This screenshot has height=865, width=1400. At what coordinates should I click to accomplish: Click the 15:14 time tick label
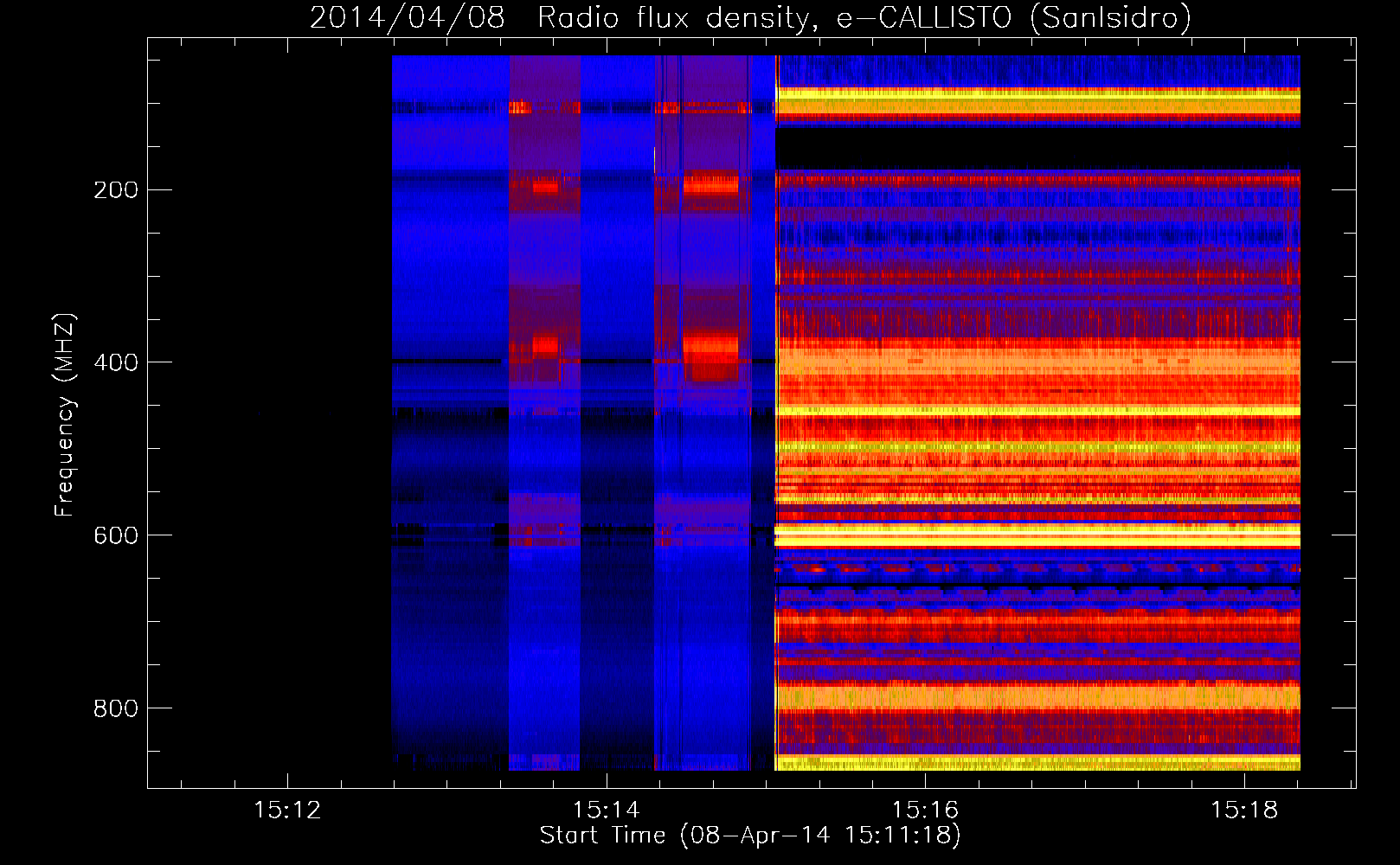click(606, 811)
